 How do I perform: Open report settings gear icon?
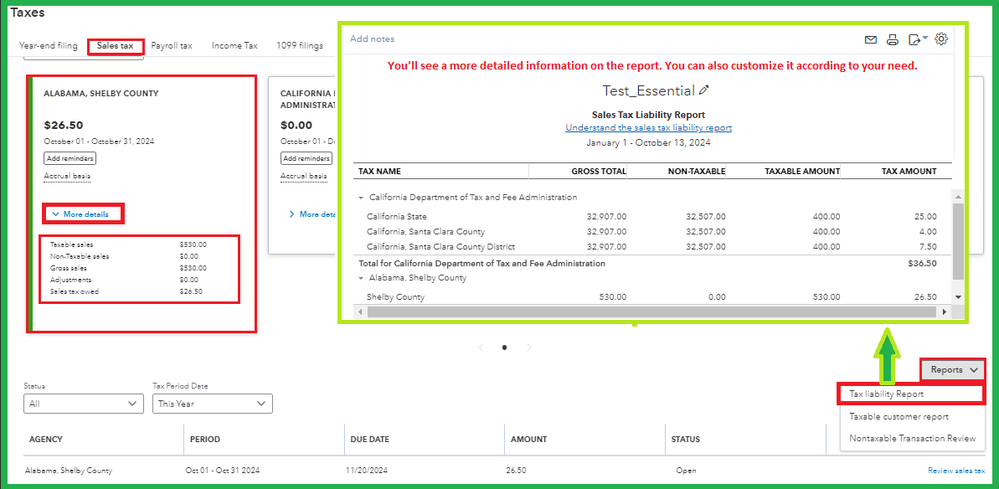point(941,39)
